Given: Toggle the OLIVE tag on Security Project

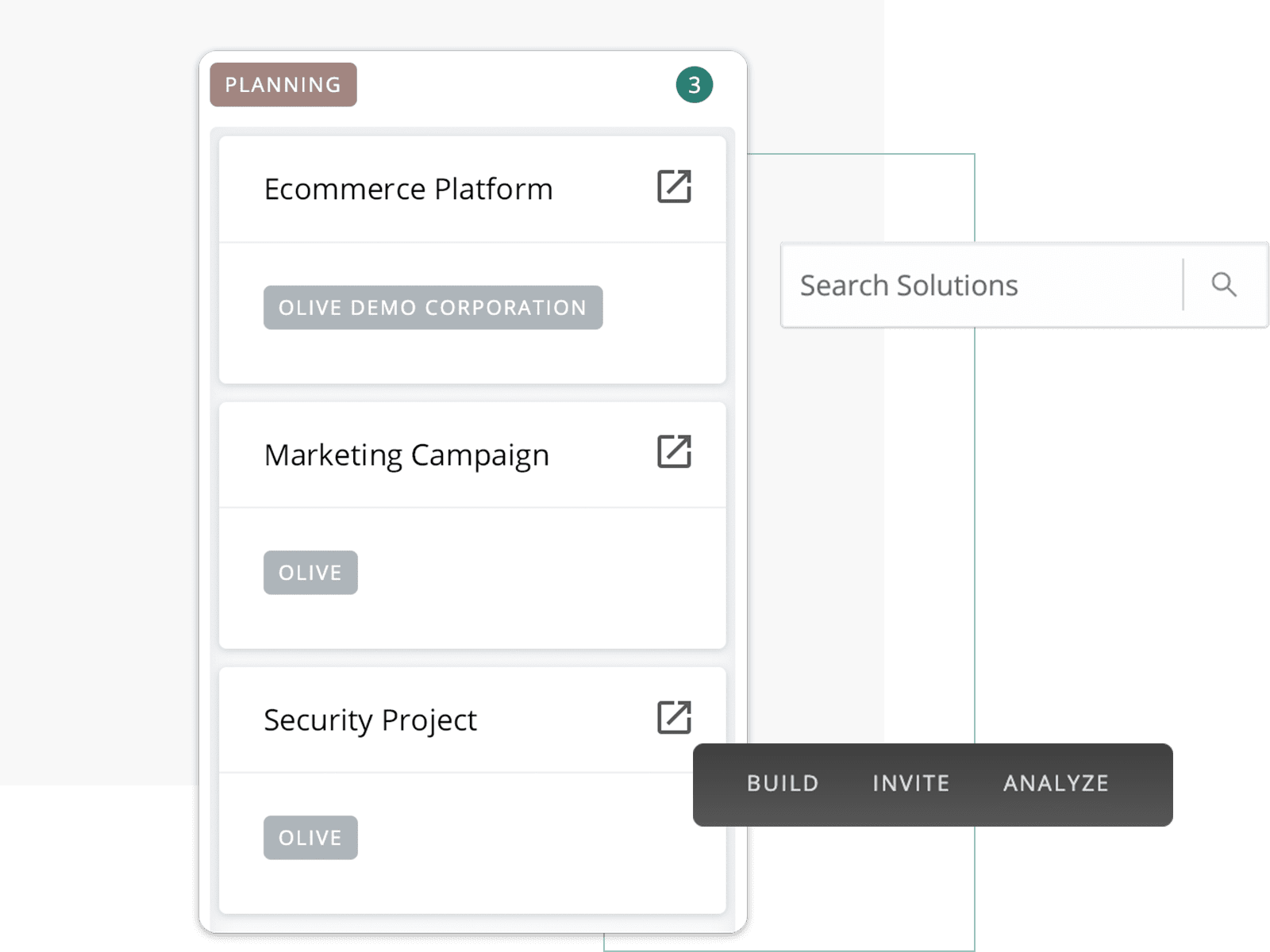Looking at the screenshot, I should tap(310, 837).
